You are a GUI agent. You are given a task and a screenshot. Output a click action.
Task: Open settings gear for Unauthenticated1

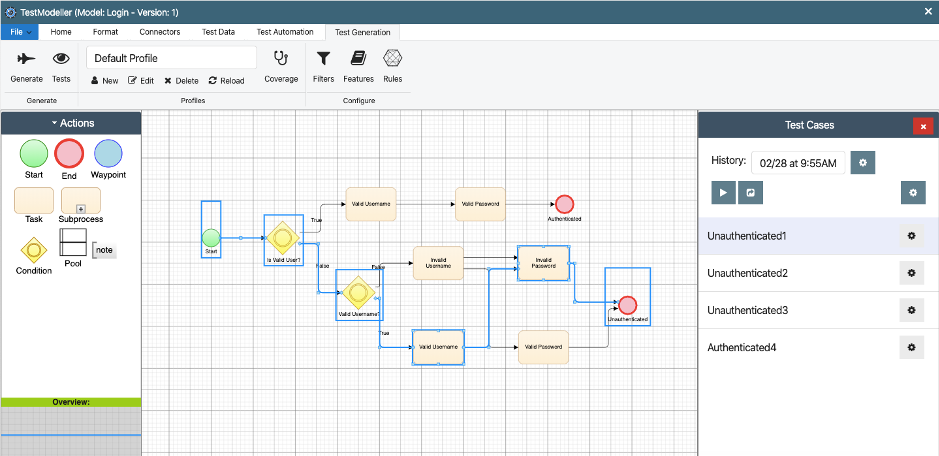coord(911,236)
